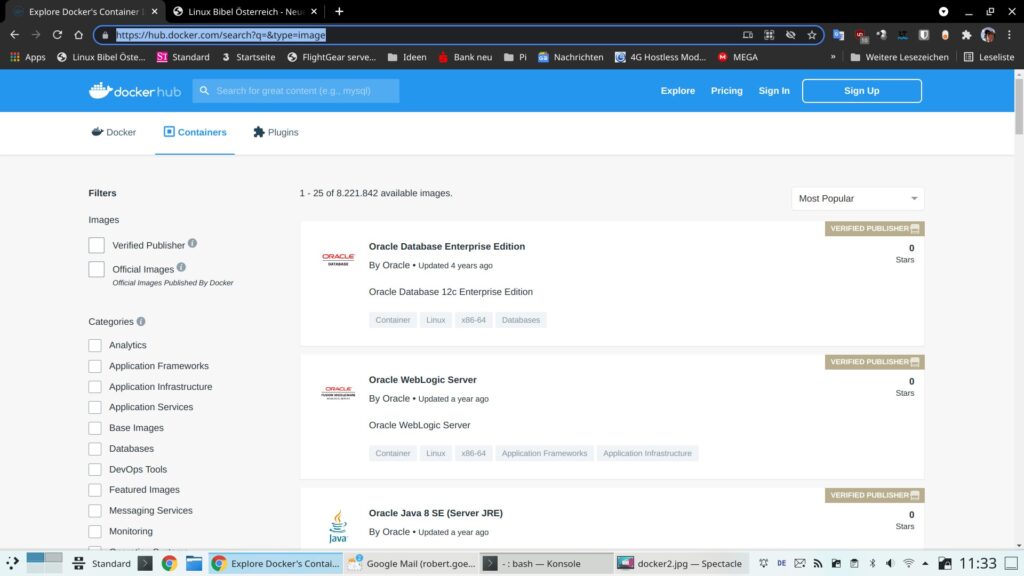Expand the system tray hidden icons arrow
1024x576 pixels.
925,563
